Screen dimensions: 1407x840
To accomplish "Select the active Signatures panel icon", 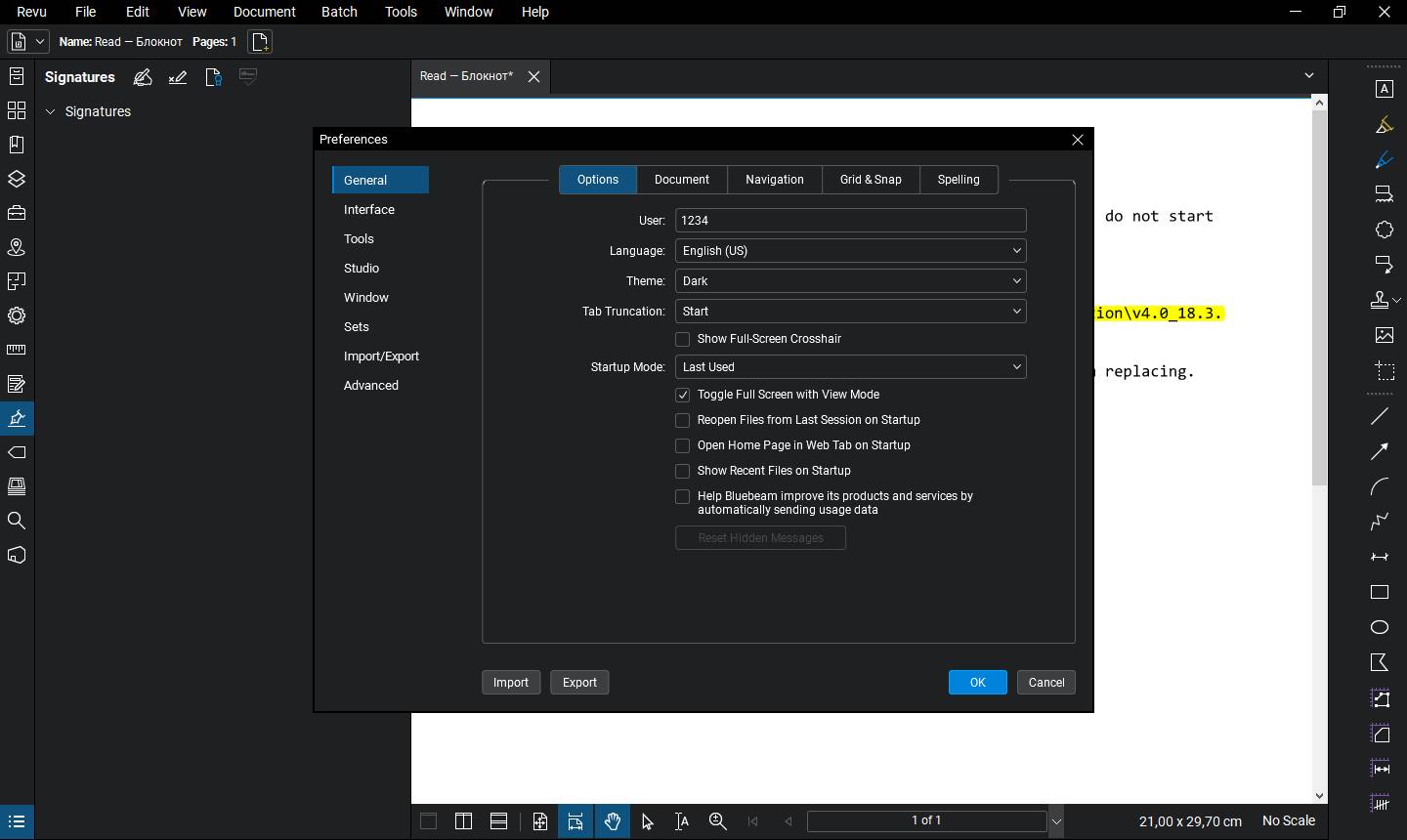I will click(x=17, y=418).
